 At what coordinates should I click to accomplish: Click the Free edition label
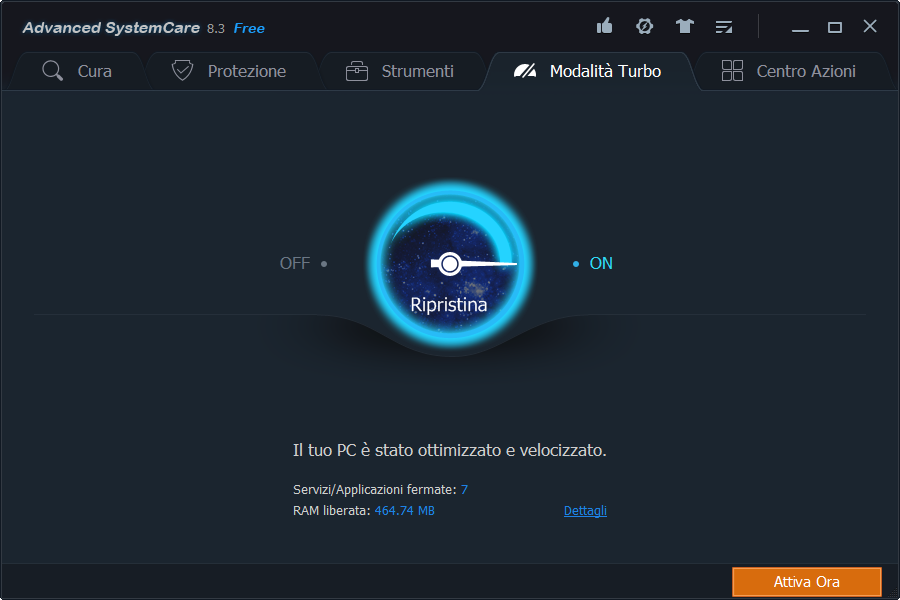[249, 28]
